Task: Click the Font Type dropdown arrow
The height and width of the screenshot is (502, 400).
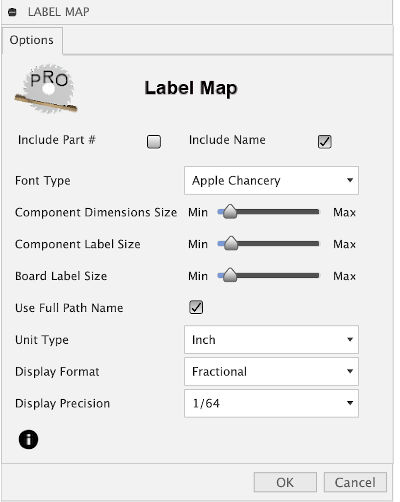Action: click(350, 180)
